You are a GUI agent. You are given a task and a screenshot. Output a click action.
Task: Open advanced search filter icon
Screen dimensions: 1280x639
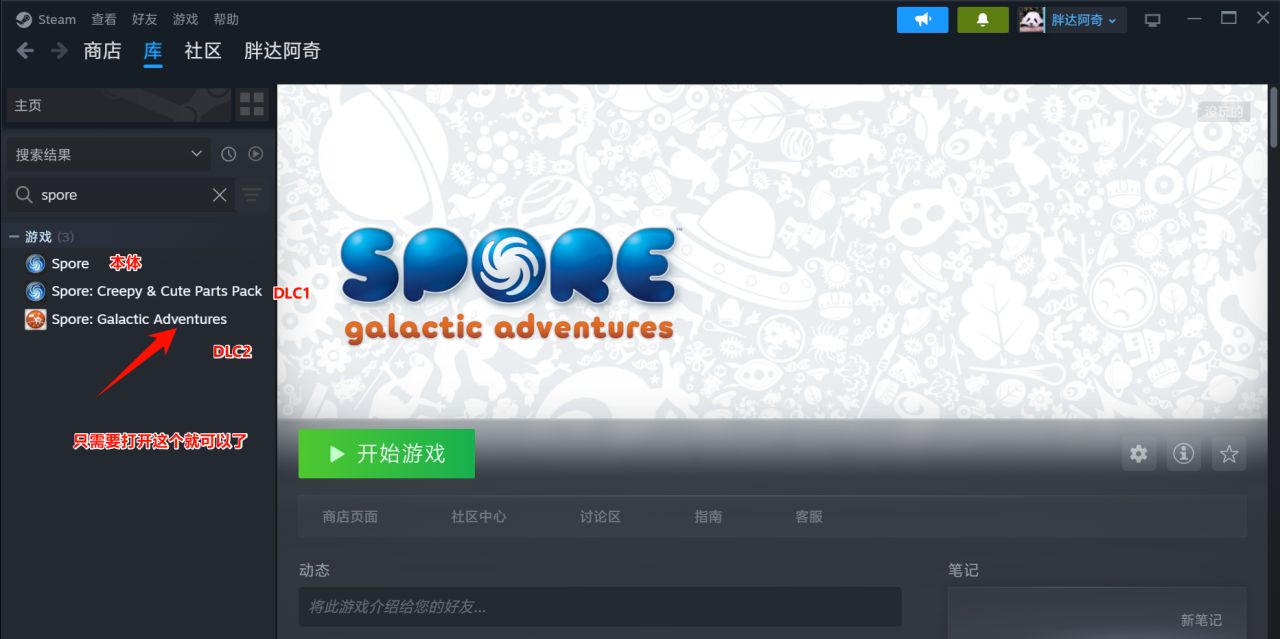(252, 195)
